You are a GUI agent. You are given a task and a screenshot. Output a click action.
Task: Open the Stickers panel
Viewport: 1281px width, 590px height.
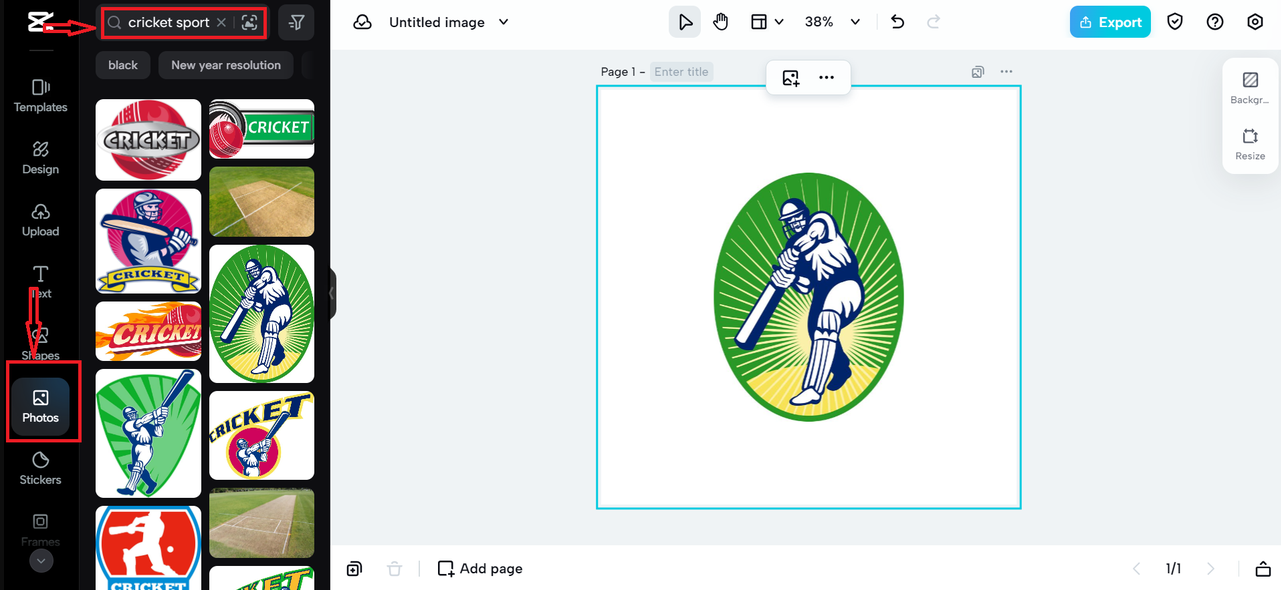(40, 468)
